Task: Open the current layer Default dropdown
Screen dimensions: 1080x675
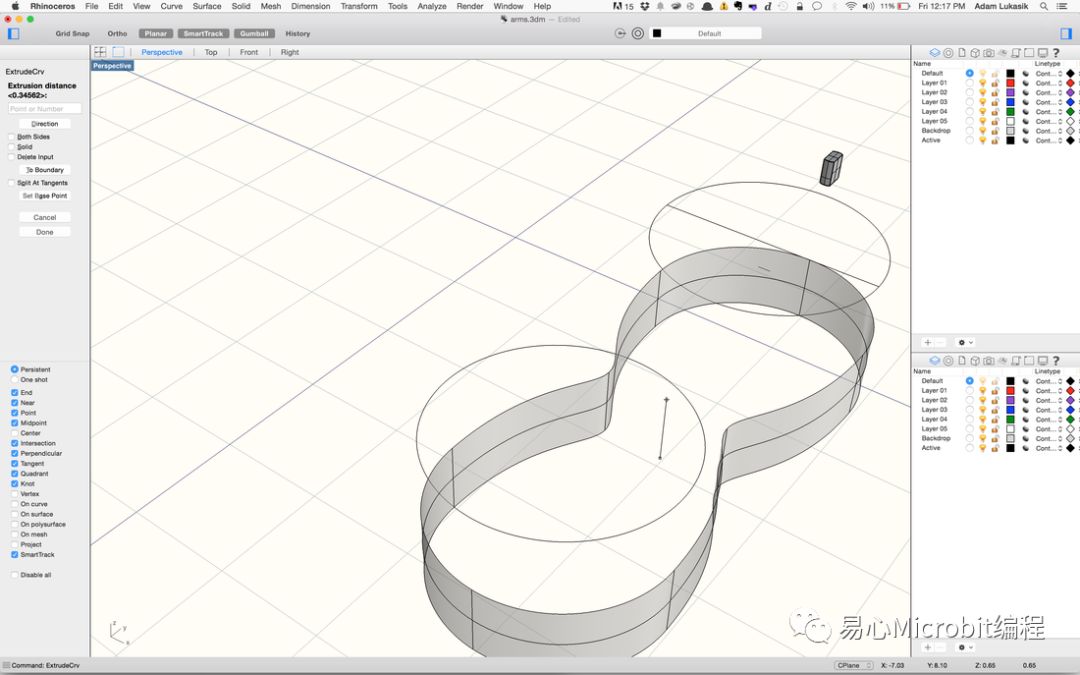Action: tap(708, 33)
